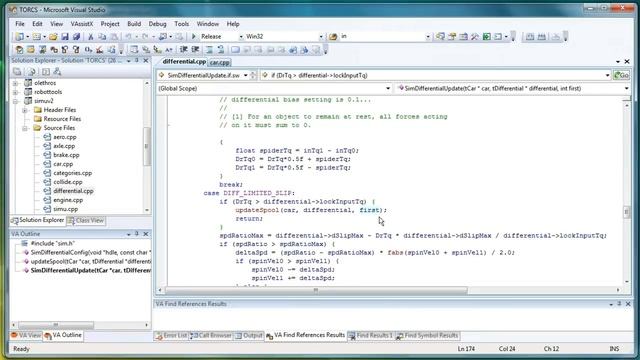Screen dimensions: 640x360
Task: Click the Find in Files icon
Action: pyautogui.click(x=333, y=36)
